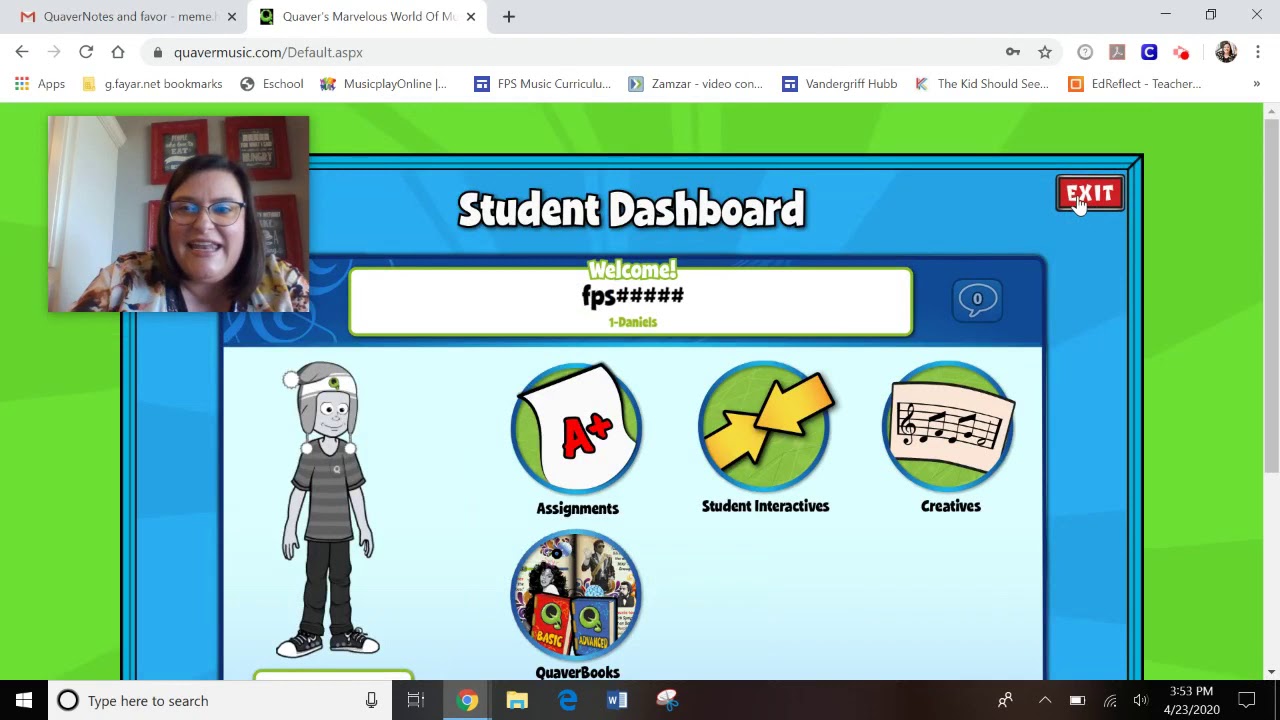1280x720 pixels.
Task: Click the Adobe Acrobat extension icon
Action: [1117, 52]
